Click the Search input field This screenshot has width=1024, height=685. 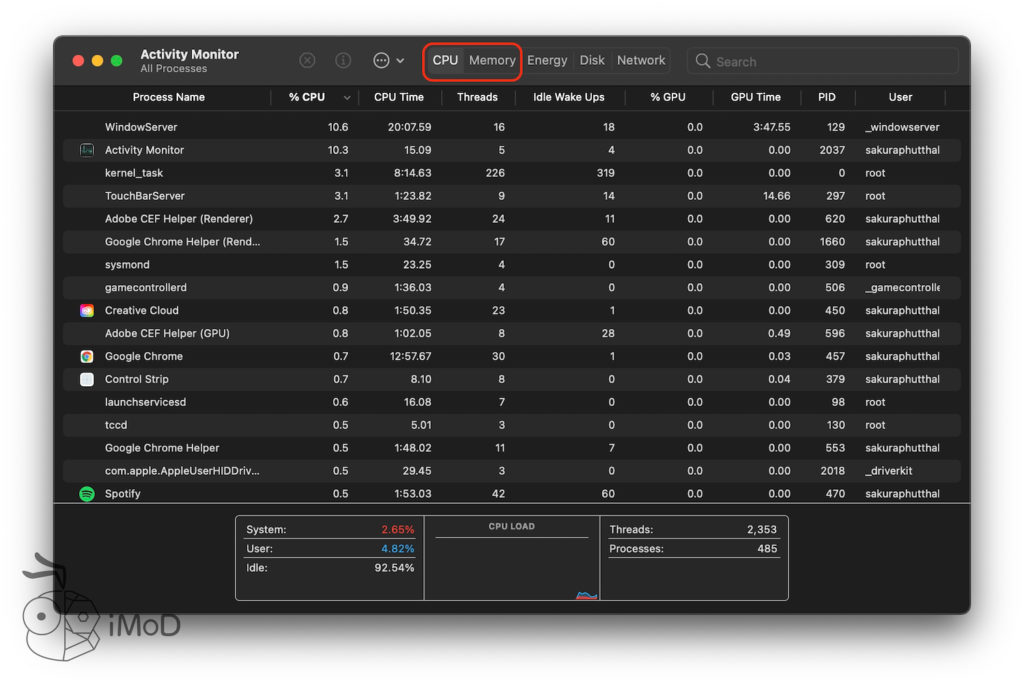[x=830, y=61]
